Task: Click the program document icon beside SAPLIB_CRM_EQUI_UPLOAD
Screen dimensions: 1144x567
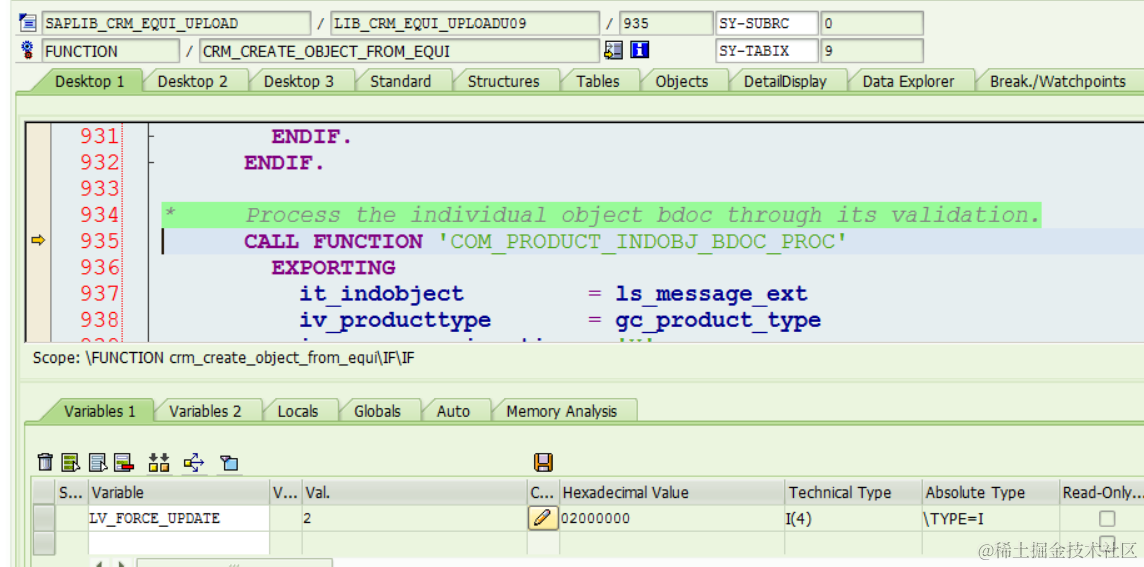Action: click(28, 23)
